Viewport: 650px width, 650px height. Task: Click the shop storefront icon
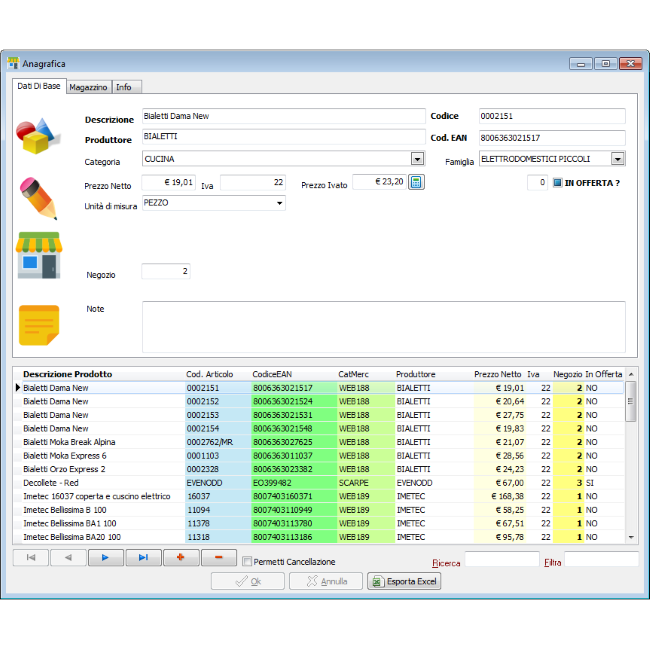[39, 255]
